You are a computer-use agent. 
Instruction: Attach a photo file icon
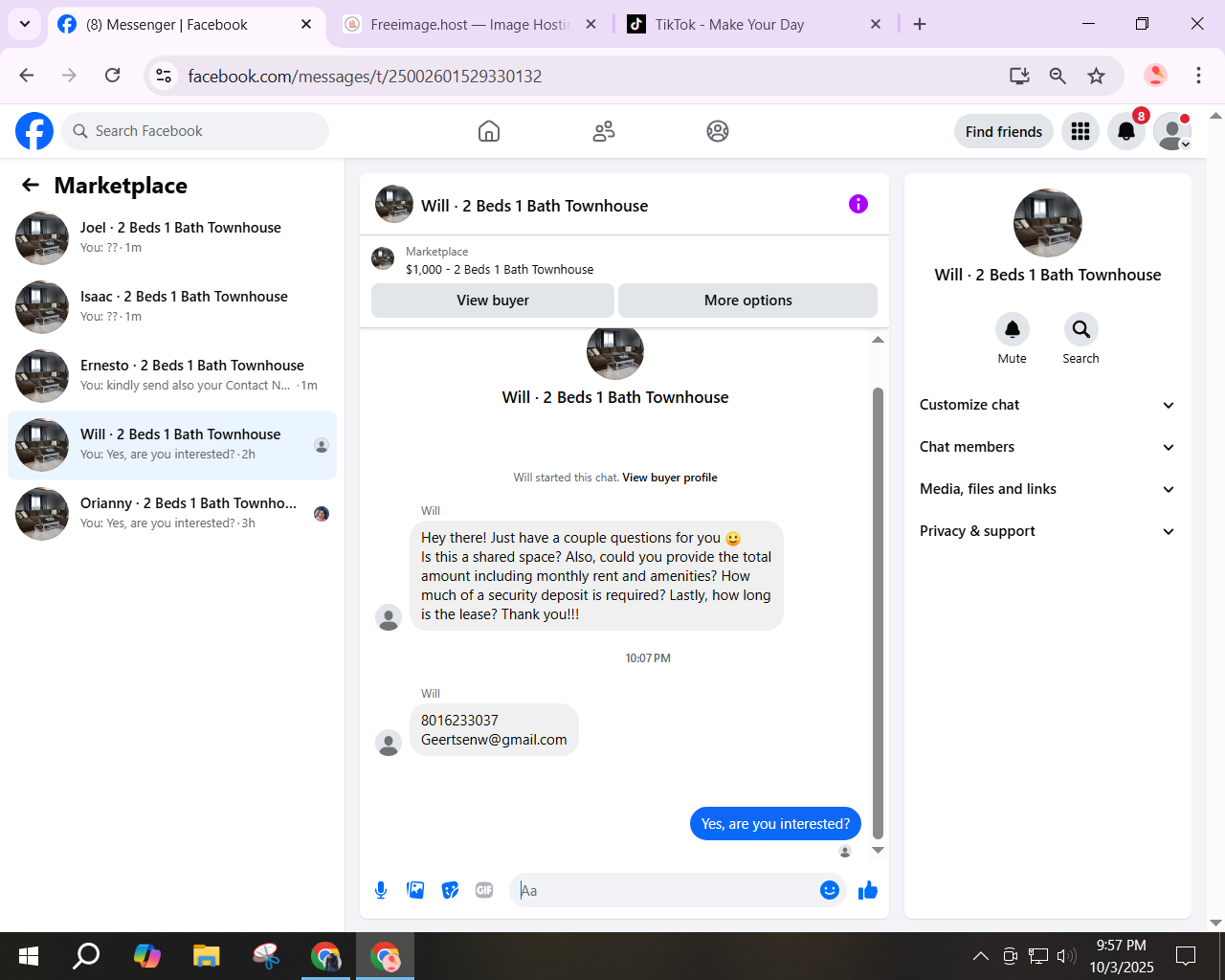[415, 890]
